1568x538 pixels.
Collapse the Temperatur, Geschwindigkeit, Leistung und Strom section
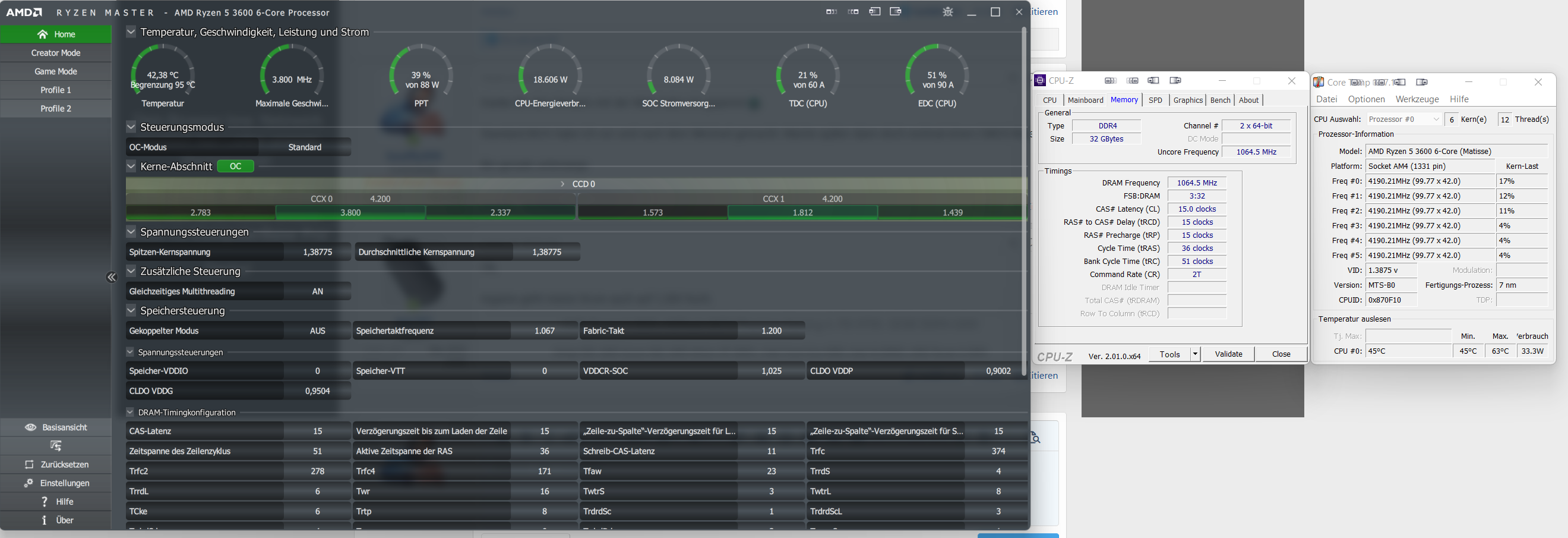tap(131, 32)
